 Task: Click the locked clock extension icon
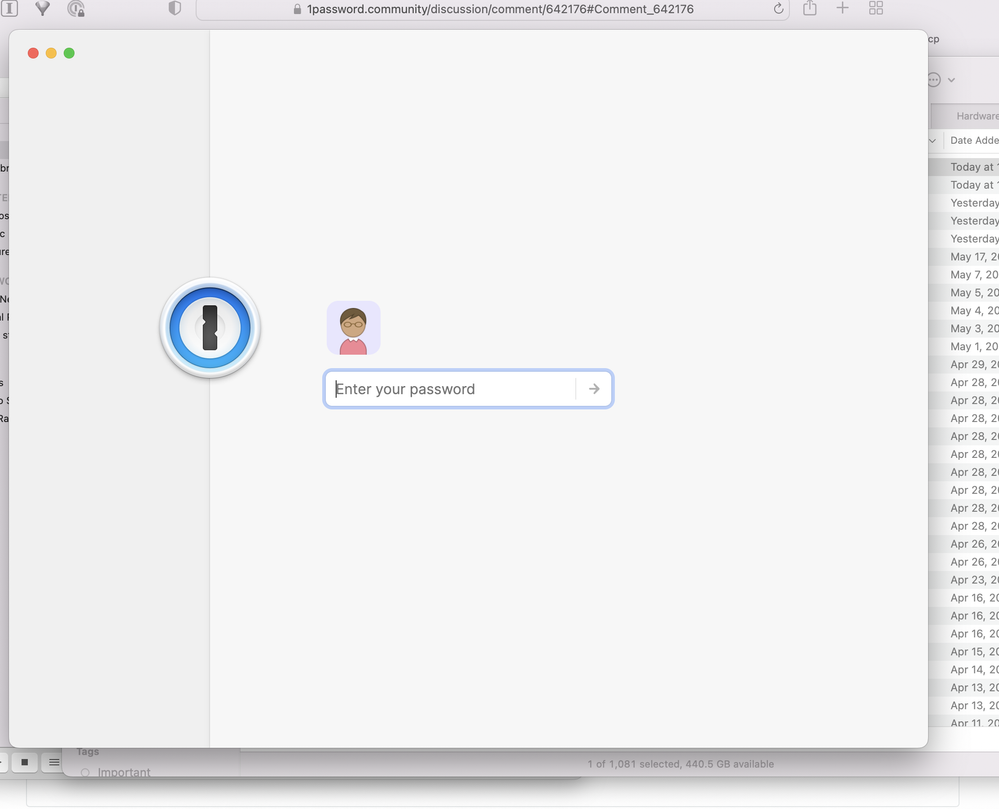point(76,8)
